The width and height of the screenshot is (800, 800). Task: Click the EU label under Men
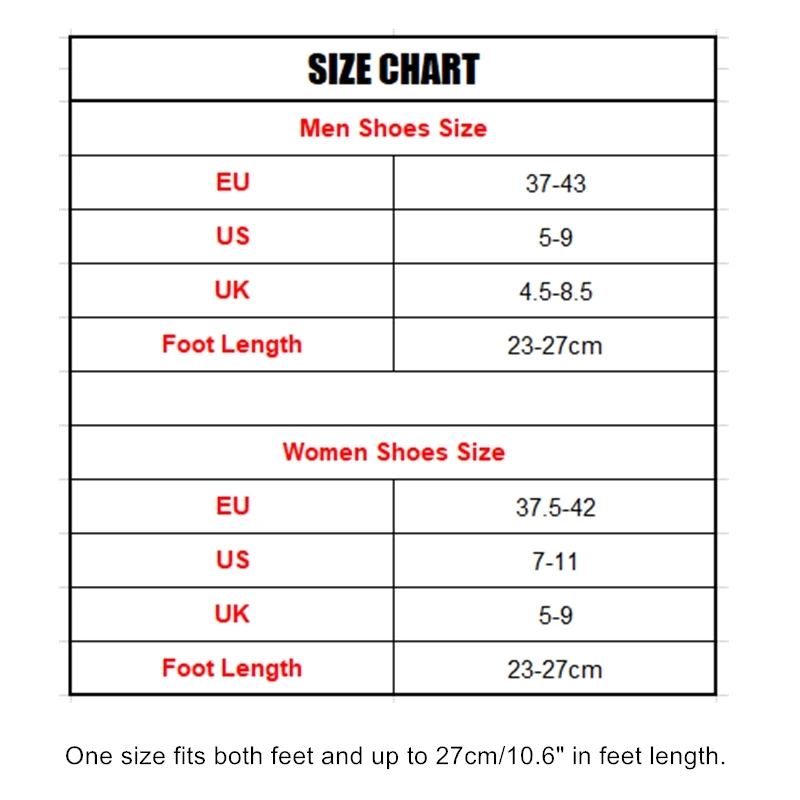coord(232,182)
